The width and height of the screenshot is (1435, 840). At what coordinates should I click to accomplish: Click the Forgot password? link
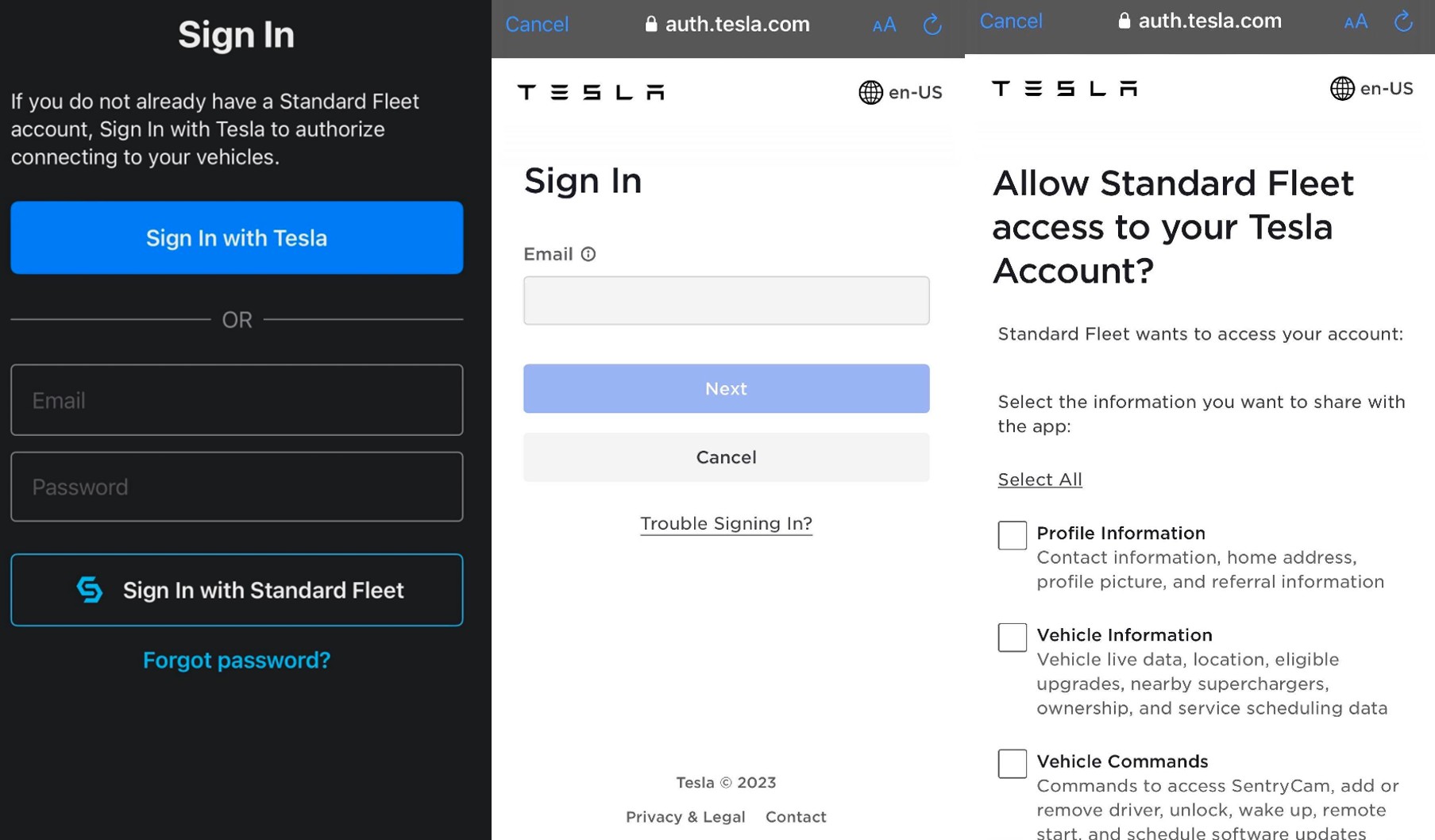tap(237, 660)
